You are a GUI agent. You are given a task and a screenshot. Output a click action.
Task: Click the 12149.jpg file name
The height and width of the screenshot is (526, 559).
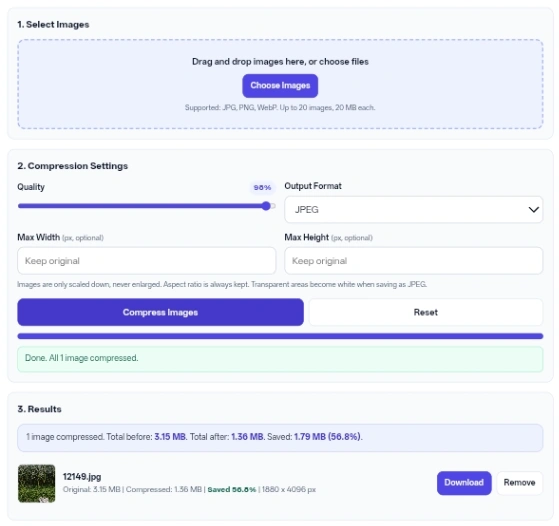82,476
